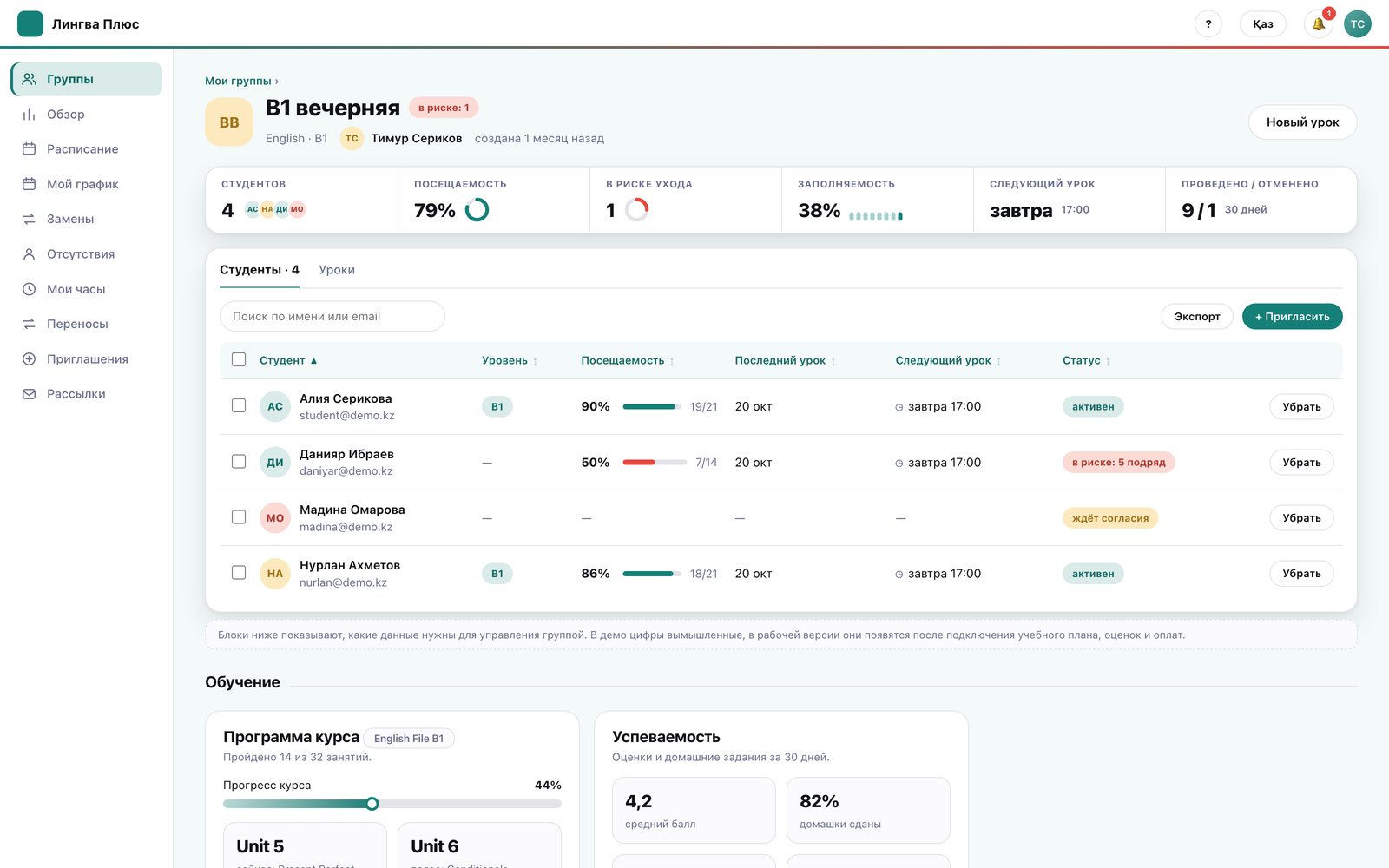Click the Лингва Плюс green logo
The width and height of the screenshot is (1389, 868).
point(30,23)
